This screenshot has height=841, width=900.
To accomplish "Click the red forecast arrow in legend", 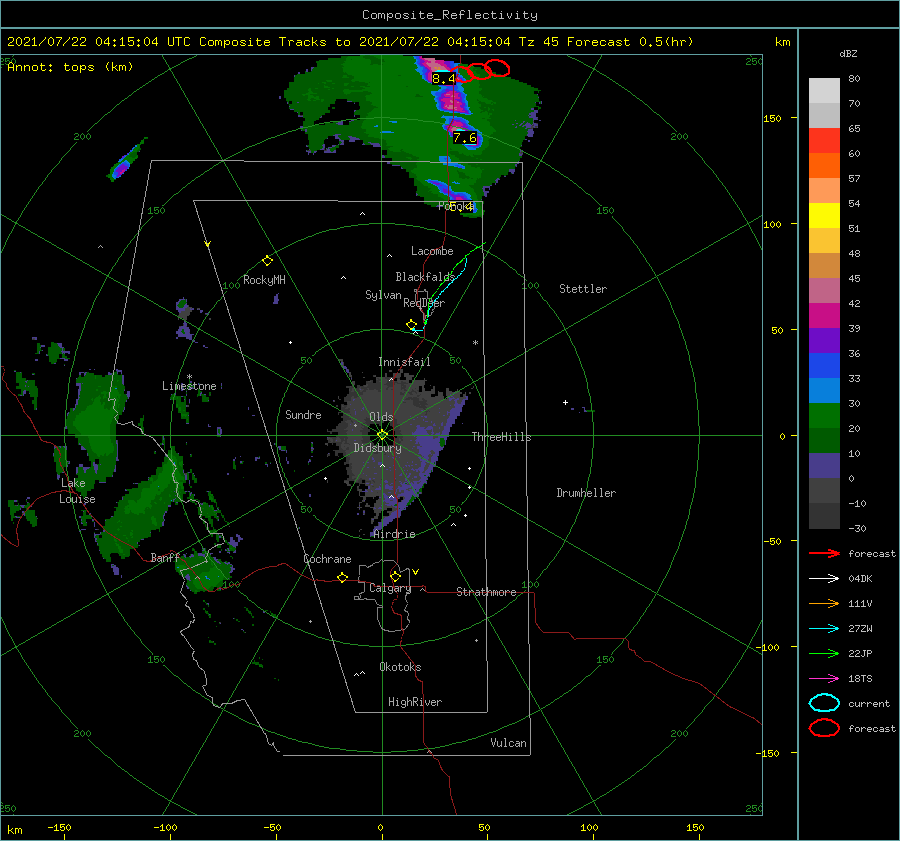I will [824, 553].
